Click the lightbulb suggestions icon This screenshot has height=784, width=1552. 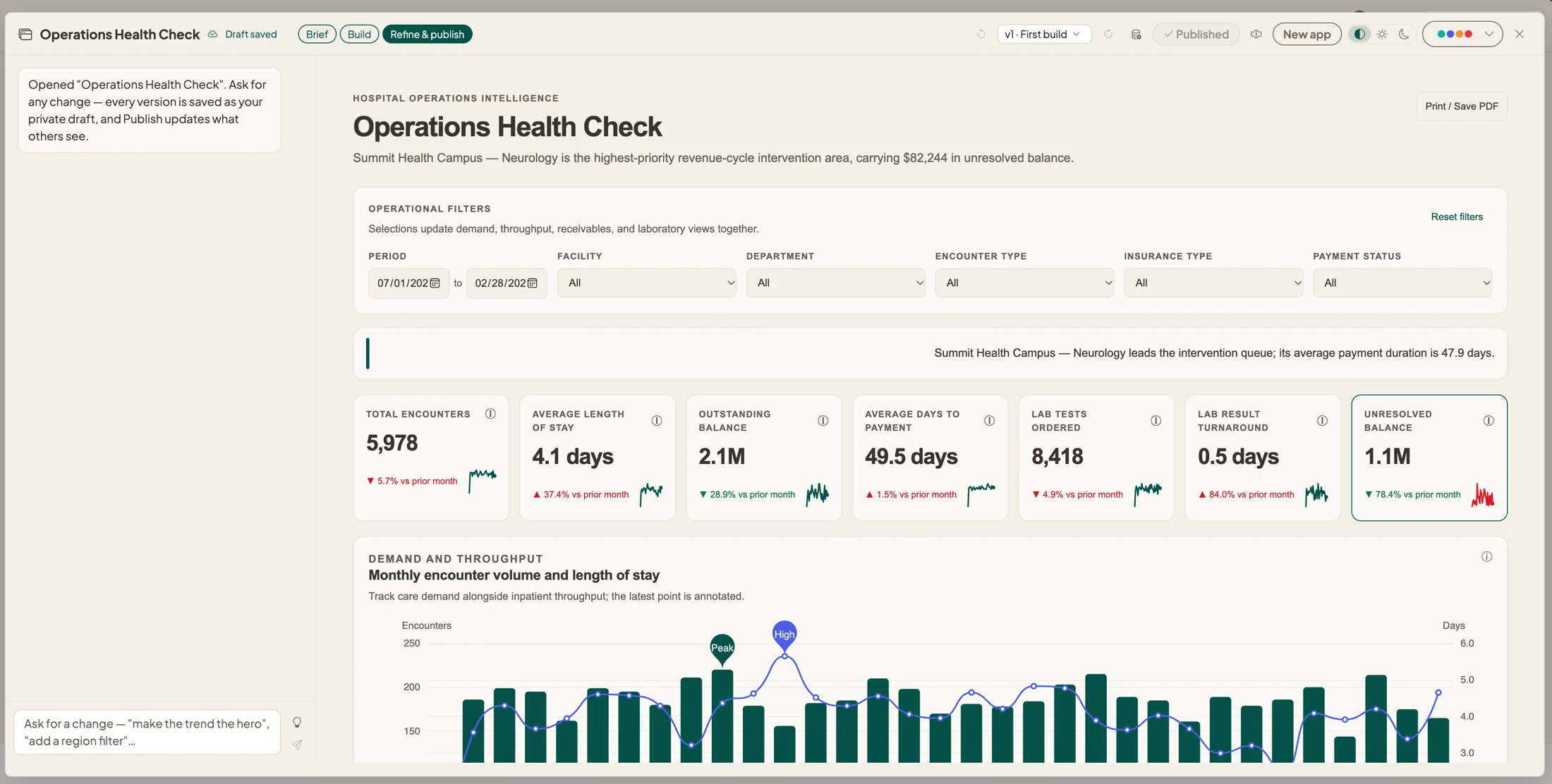[x=297, y=723]
